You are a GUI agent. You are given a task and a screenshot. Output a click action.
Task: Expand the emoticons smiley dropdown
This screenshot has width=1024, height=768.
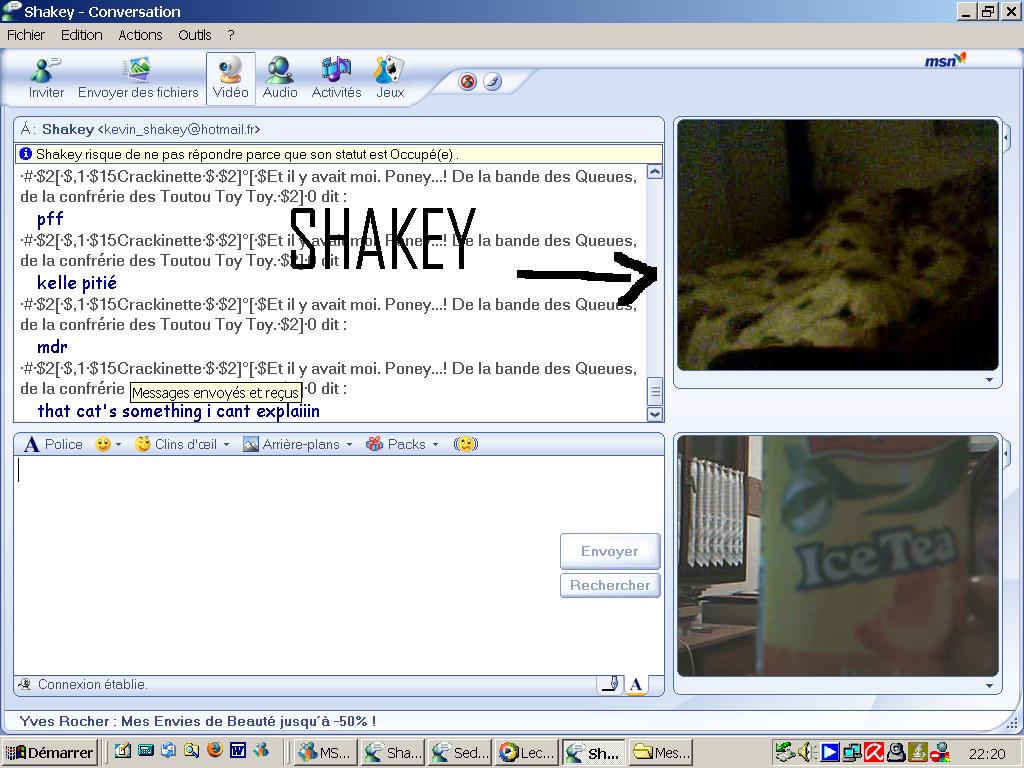pyautogui.click(x=108, y=444)
